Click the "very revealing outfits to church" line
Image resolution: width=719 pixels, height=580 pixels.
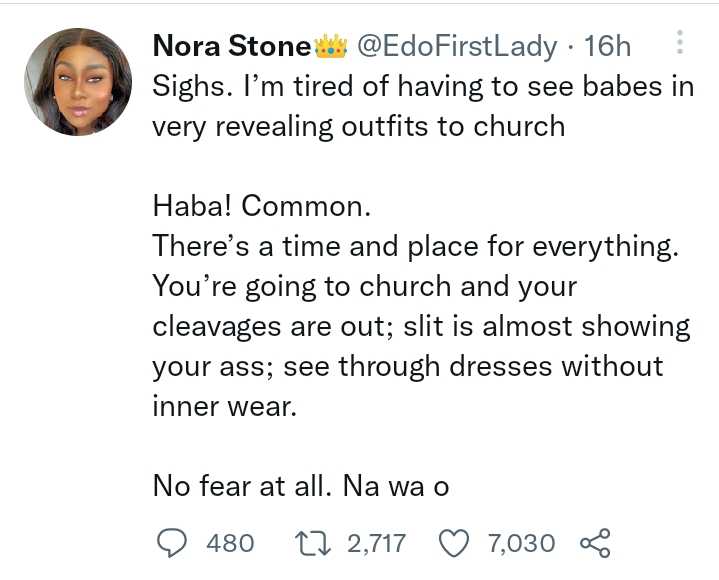(x=358, y=127)
